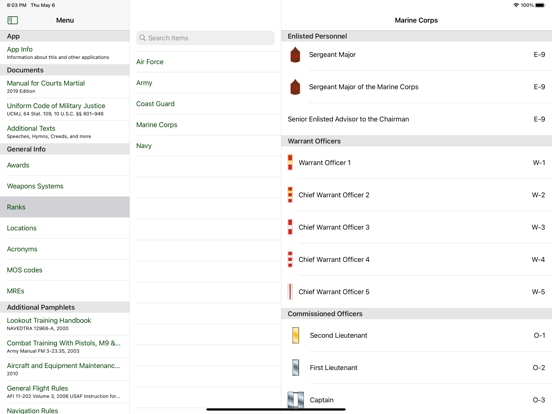Viewport: 552px width, 414px height.
Task: Click the O-1 pay grade label
Action: tap(539, 335)
